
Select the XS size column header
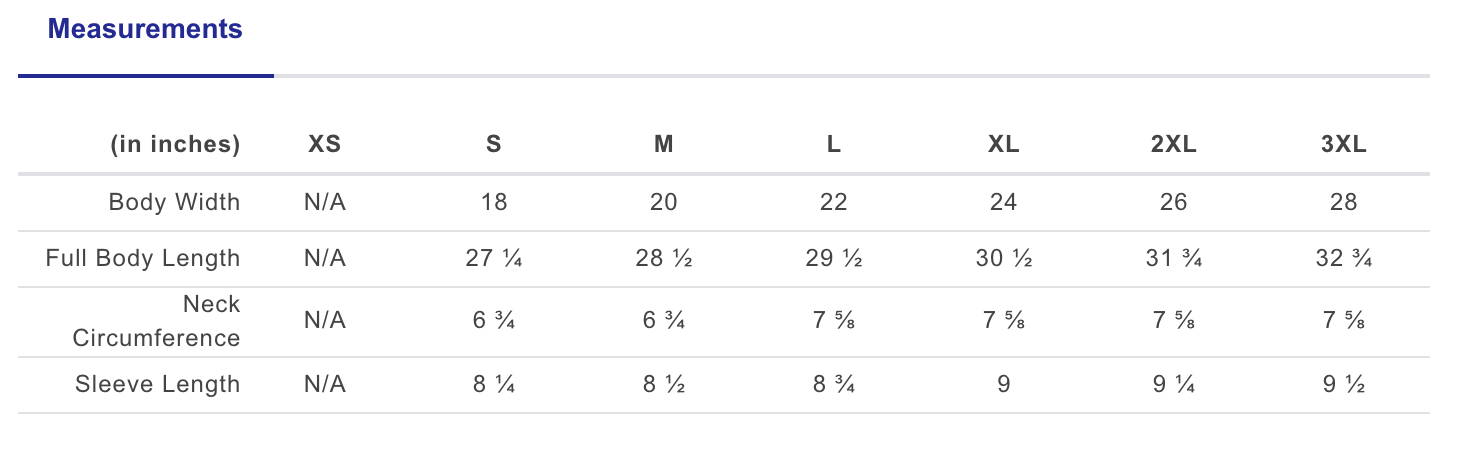tap(325, 144)
